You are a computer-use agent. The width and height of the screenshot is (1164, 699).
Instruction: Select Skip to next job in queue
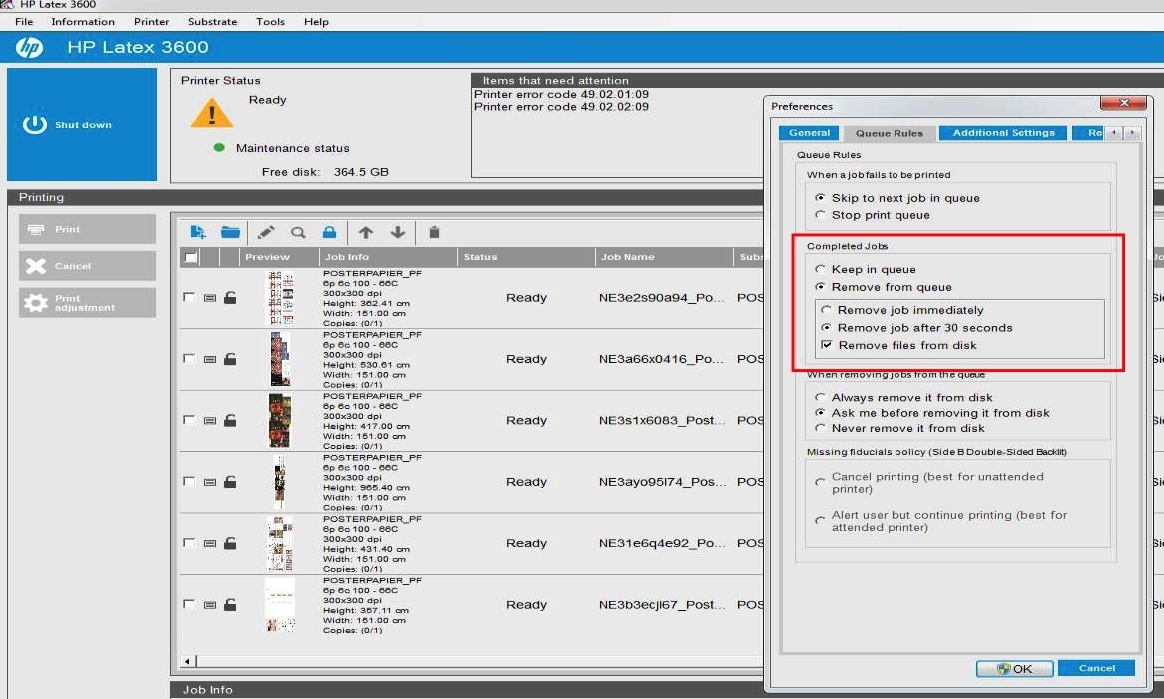point(820,198)
